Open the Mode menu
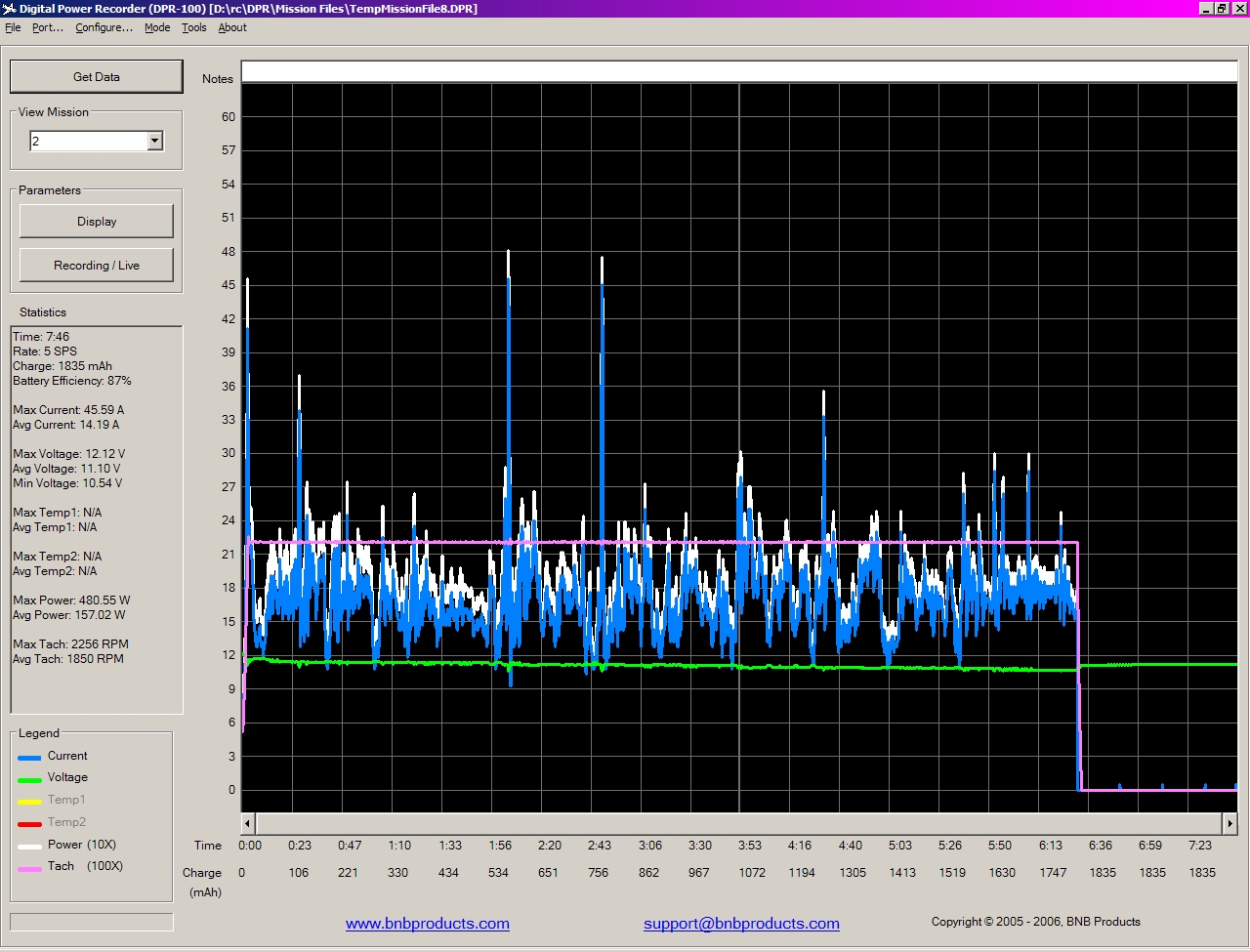 point(157,27)
